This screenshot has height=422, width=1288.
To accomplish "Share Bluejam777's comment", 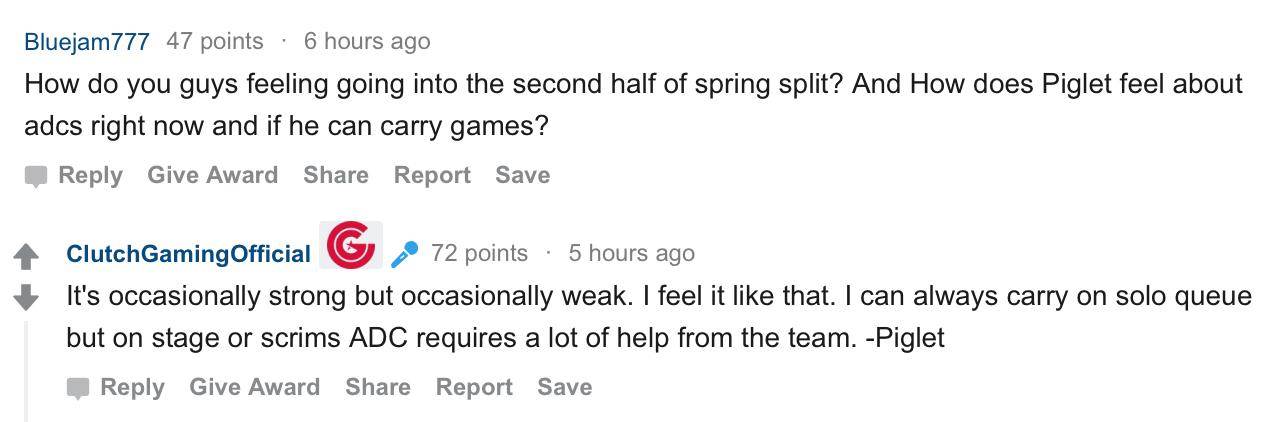I will [335, 175].
